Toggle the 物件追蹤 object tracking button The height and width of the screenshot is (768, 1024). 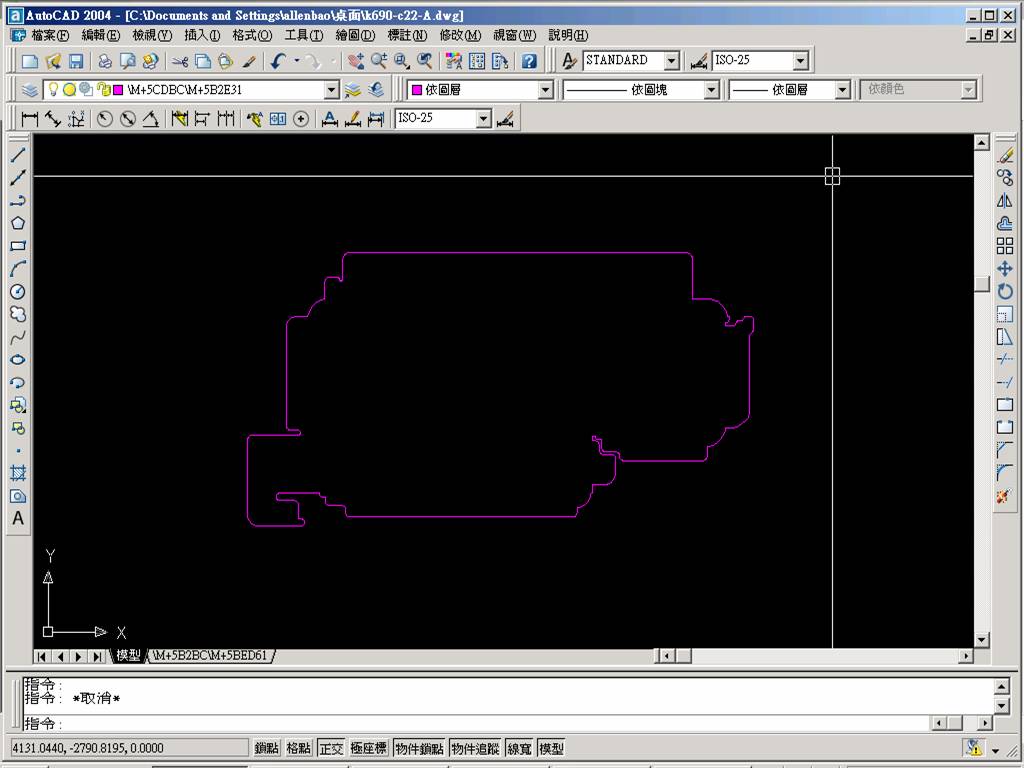(x=475, y=748)
